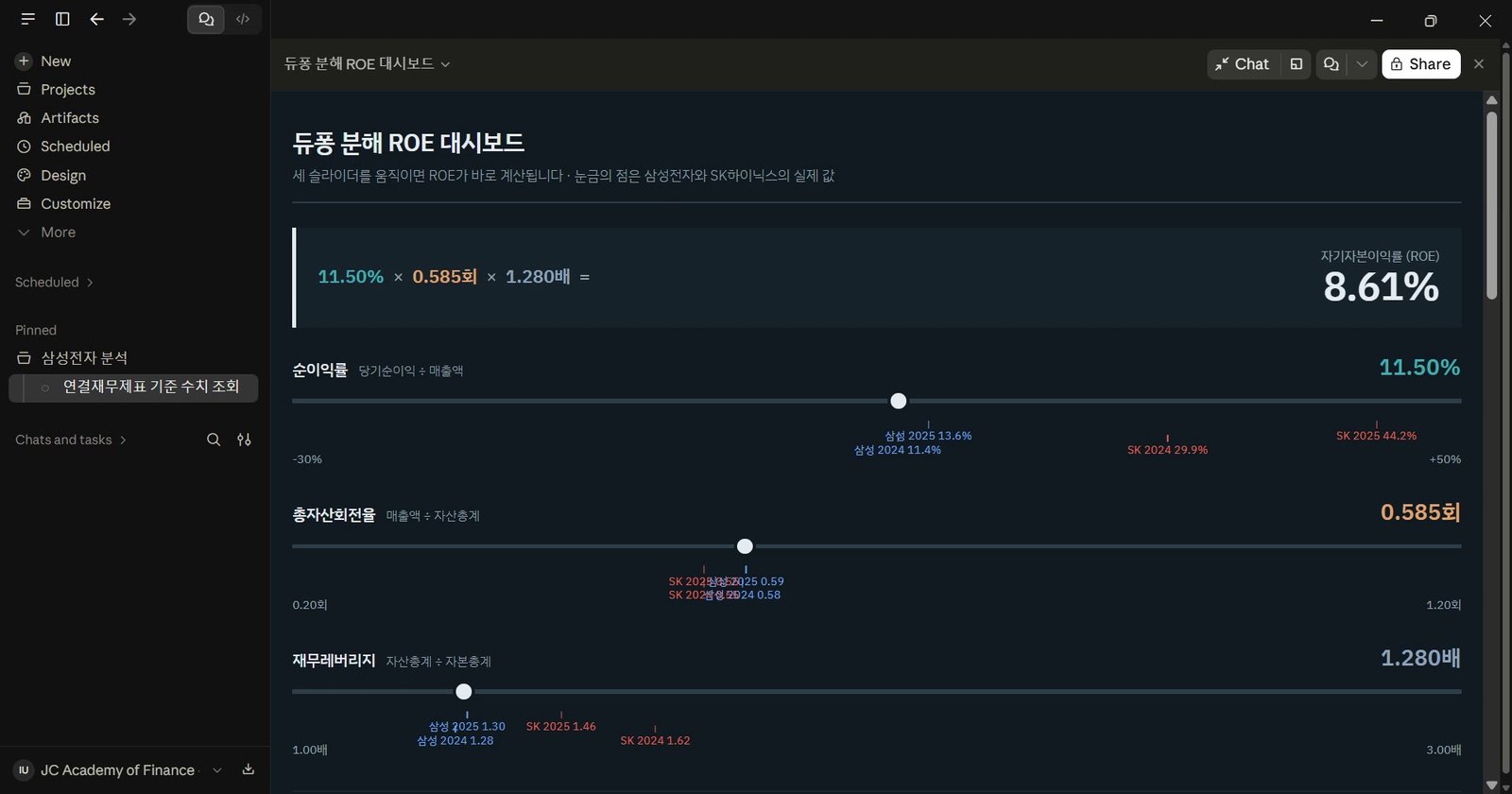Expand the Chats and tasks section
Screen dimensions: 1512x794
[x=71, y=440]
